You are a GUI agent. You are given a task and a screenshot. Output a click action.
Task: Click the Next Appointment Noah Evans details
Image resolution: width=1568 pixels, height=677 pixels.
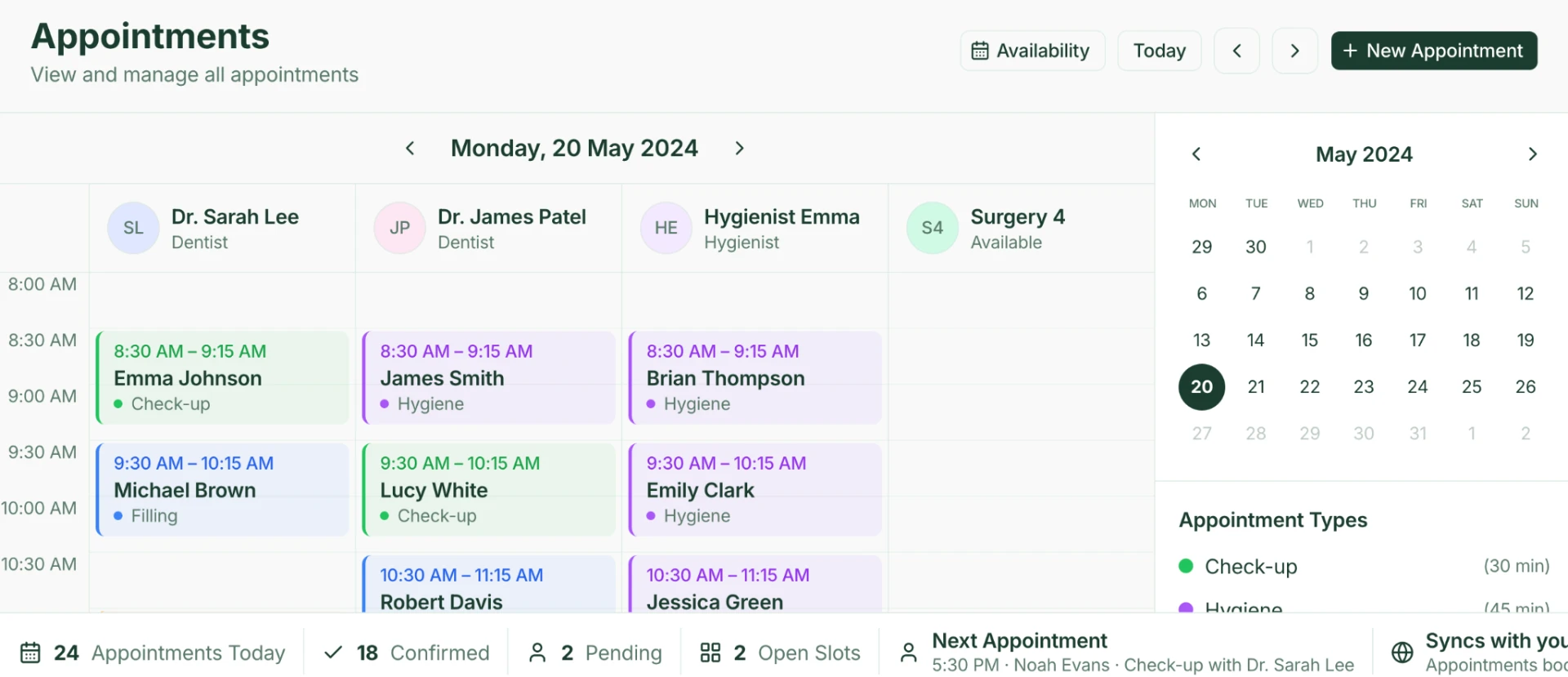pyautogui.click(x=1143, y=666)
